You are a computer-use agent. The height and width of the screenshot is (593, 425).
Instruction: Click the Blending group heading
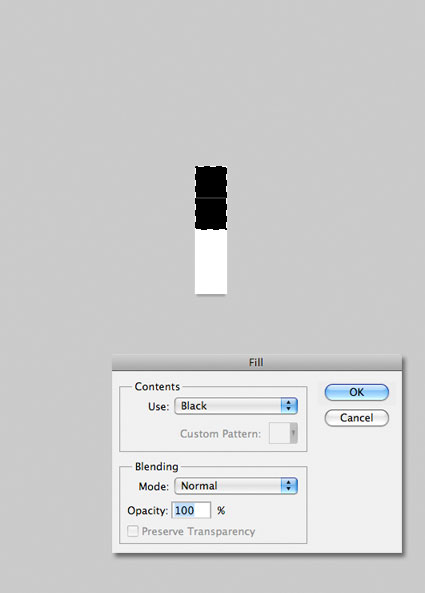(157, 467)
